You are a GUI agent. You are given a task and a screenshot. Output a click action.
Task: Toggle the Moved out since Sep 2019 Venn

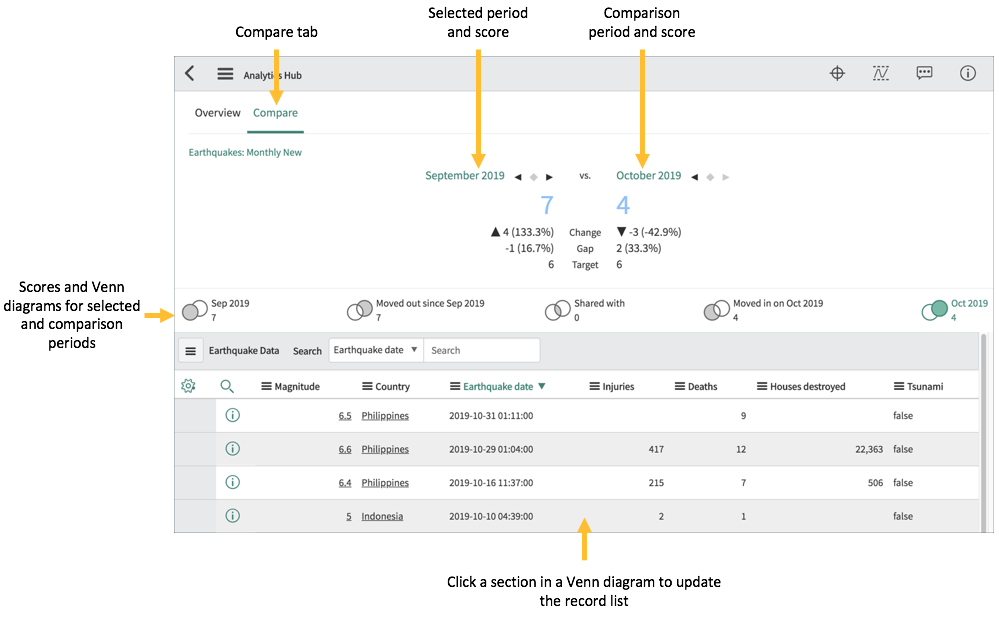tap(360, 310)
